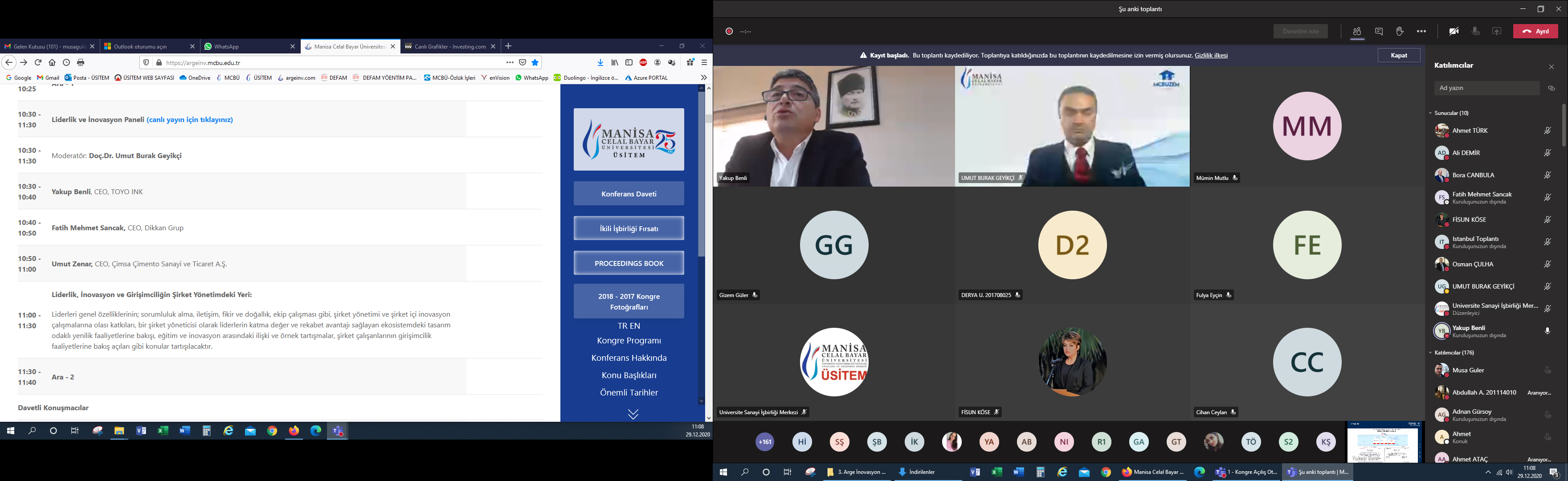Toggle Yakup Benli's microphone in participant list
This screenshot has height=481, width=1568.
[x=1548, y=331]
